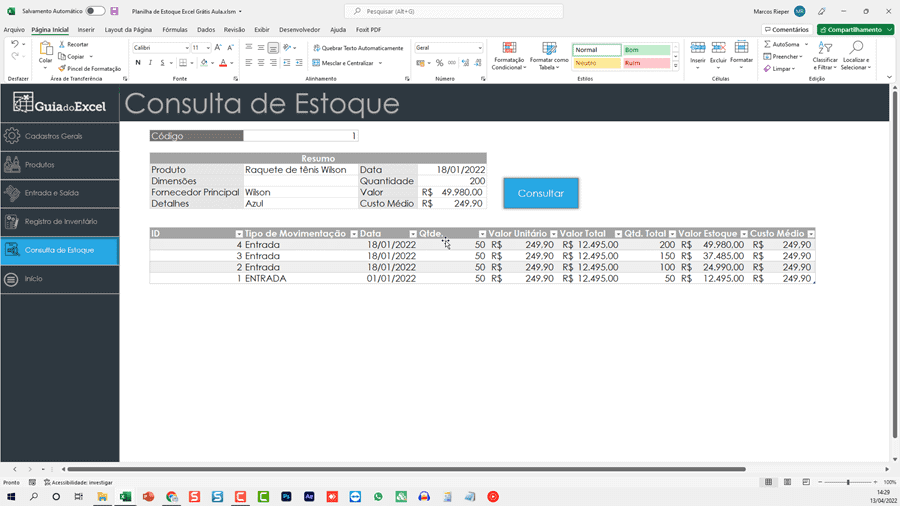Click the Compartilhamento button
This screenshot has width=900, height=506.
(x=855, y=29)
